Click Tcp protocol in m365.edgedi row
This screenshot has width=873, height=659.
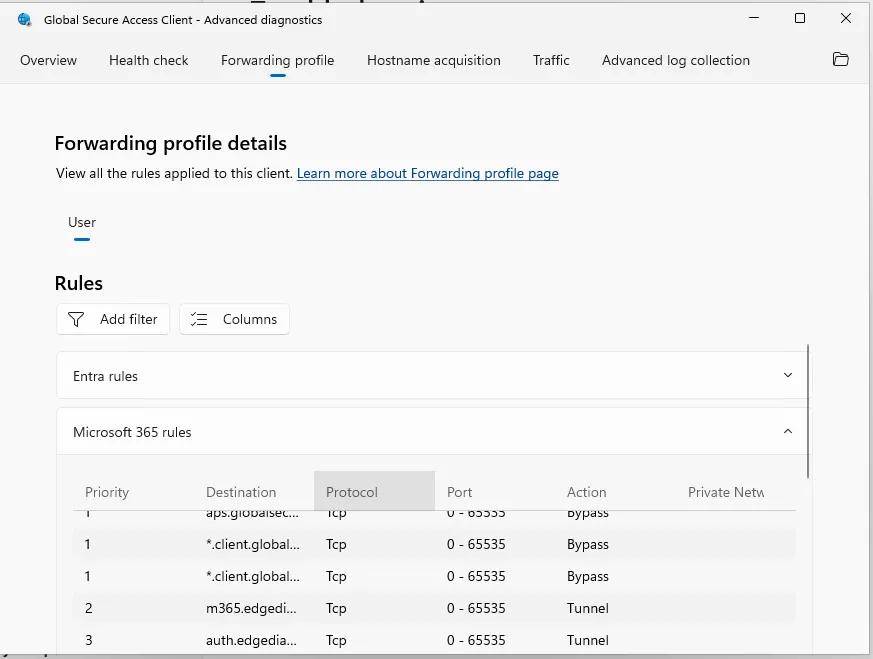point(336,608)
